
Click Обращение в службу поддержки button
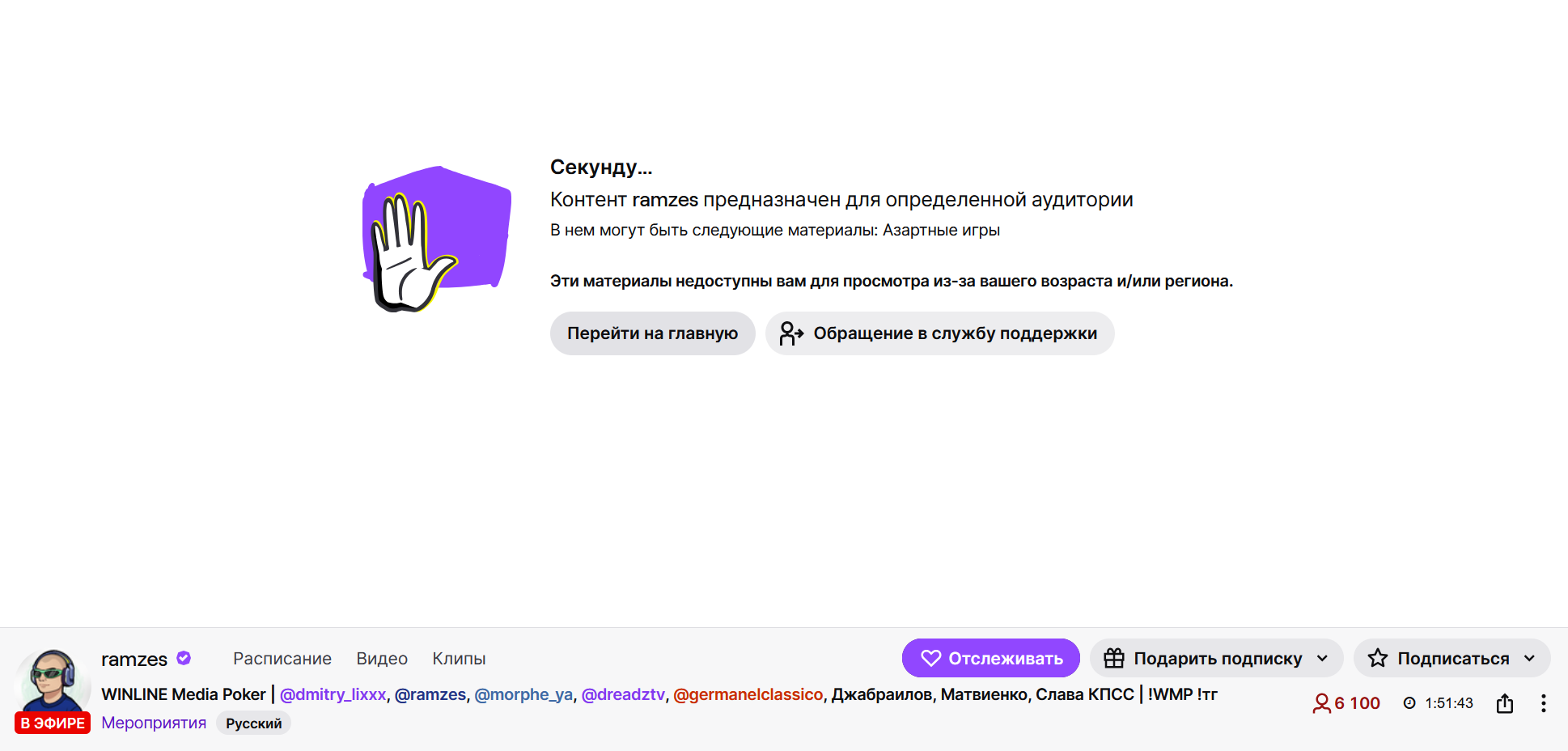coord(939,333)
